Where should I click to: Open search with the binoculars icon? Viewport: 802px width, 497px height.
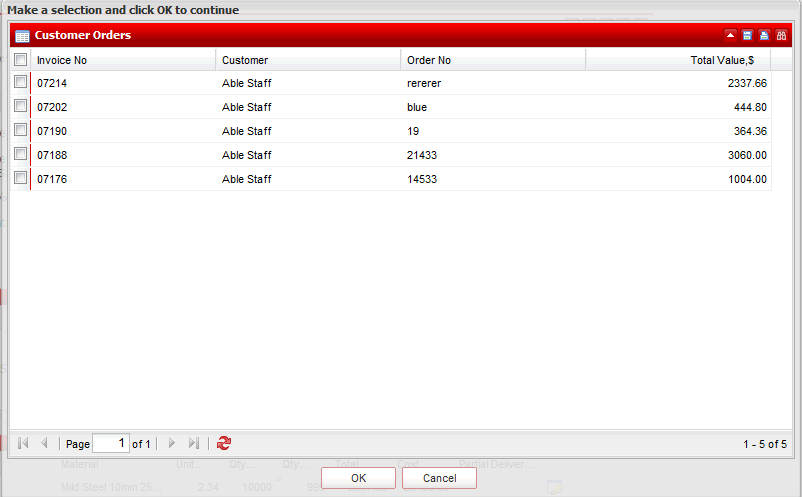(x=781, y=35)
